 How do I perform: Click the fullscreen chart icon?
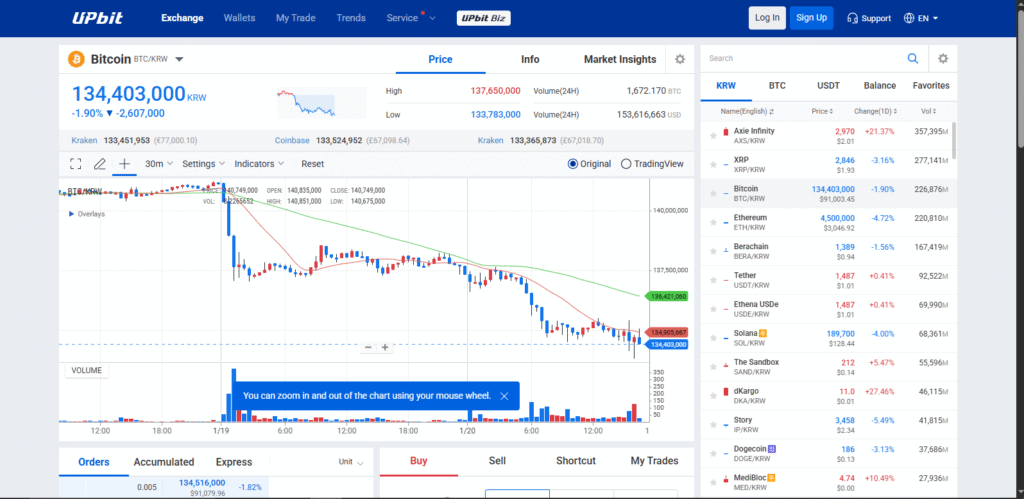[x=76, y=164]
